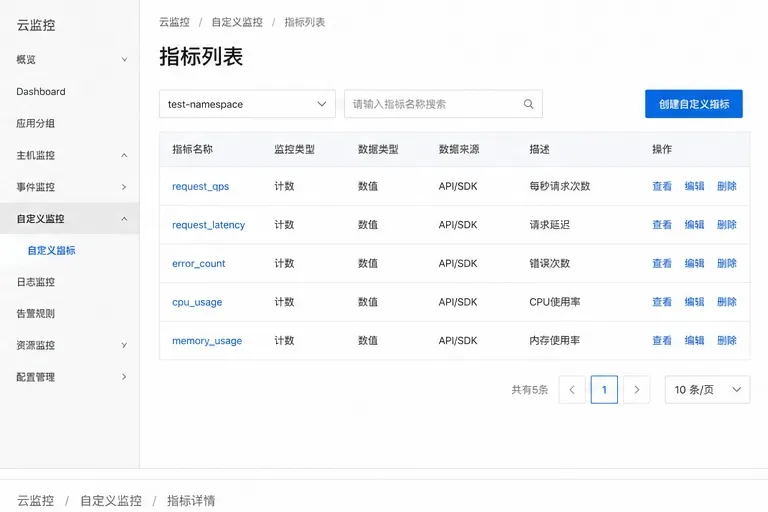Screen dimensions: 768x512
Task: Click 主机监控 sidebar label
Action: point(35,155)
